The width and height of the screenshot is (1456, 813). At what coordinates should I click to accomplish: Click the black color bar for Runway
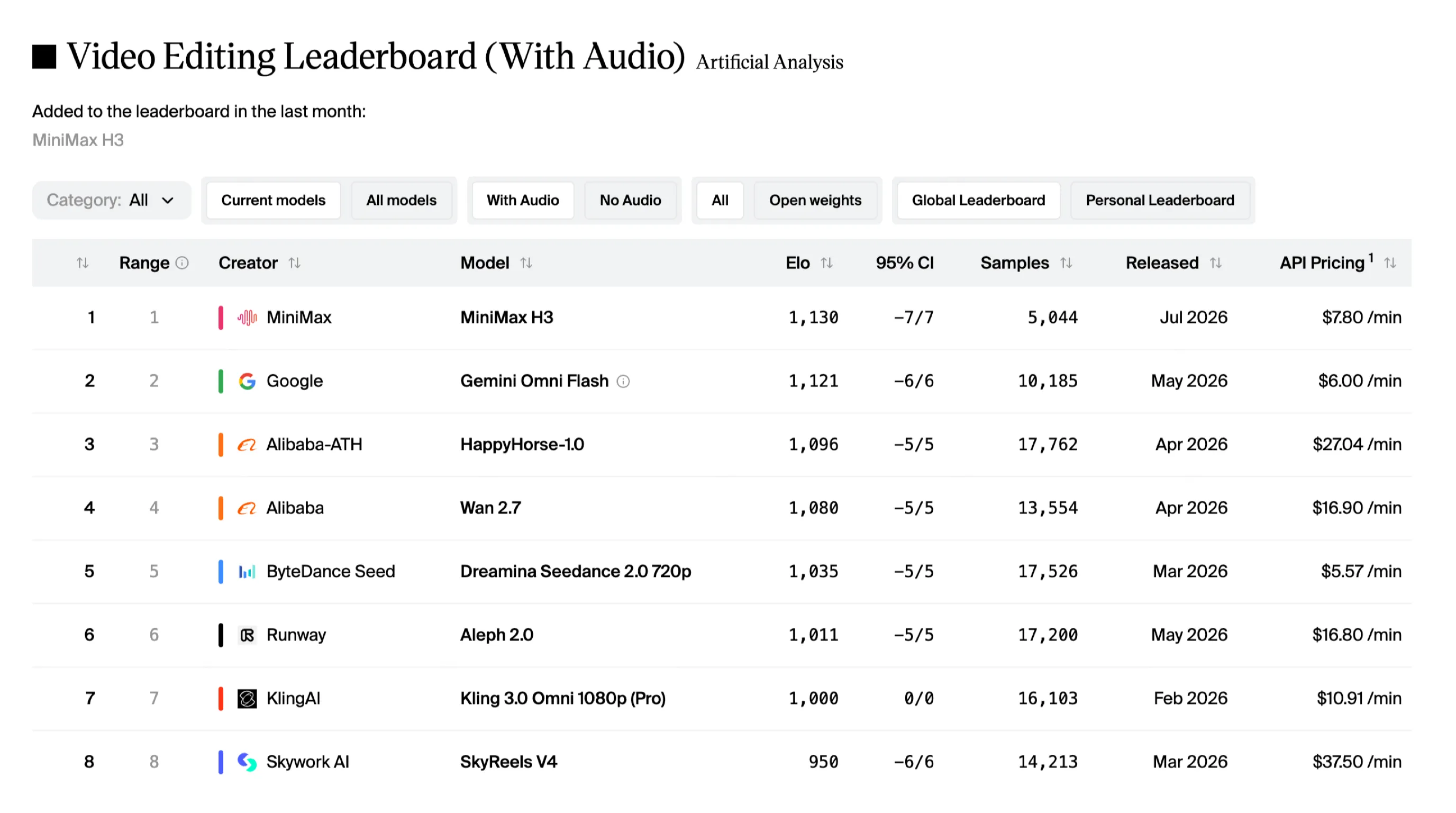point(221,636)
